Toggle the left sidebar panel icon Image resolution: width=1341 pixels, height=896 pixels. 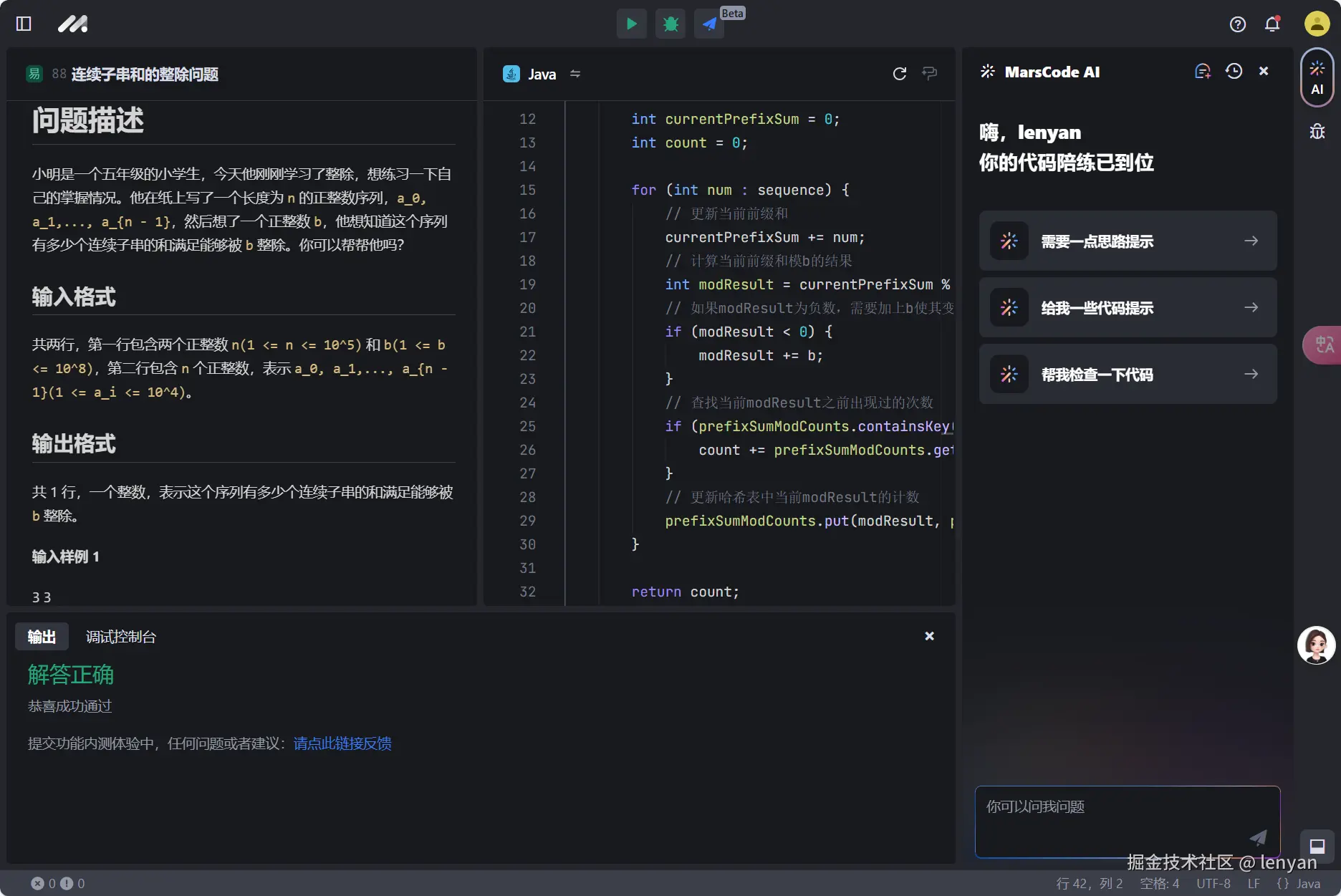pyautogui.click(x=24, y=24)
